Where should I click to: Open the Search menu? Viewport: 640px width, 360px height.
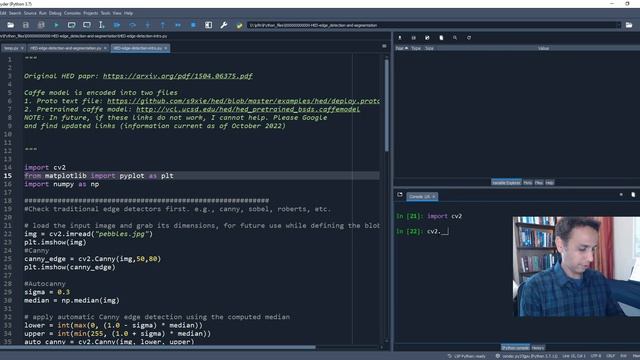(15, 13)
